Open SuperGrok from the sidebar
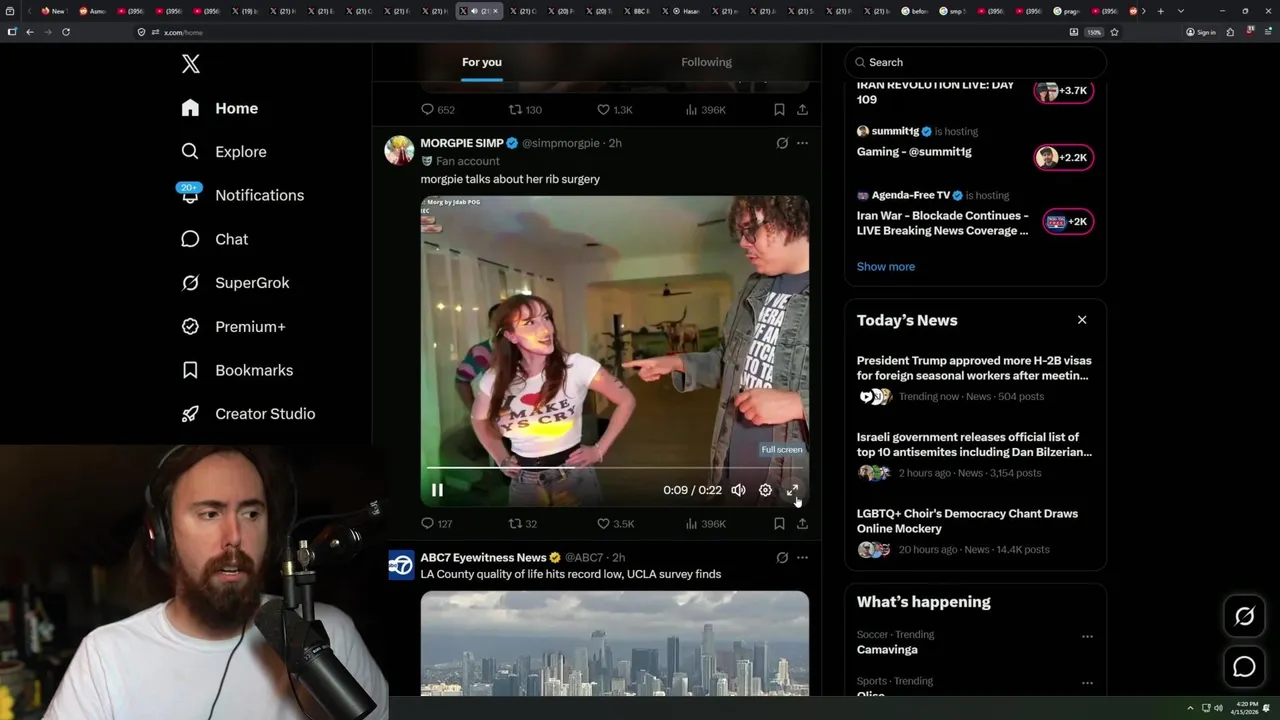The width and height of the screenshot is (1280, 720). click(235, 283)
